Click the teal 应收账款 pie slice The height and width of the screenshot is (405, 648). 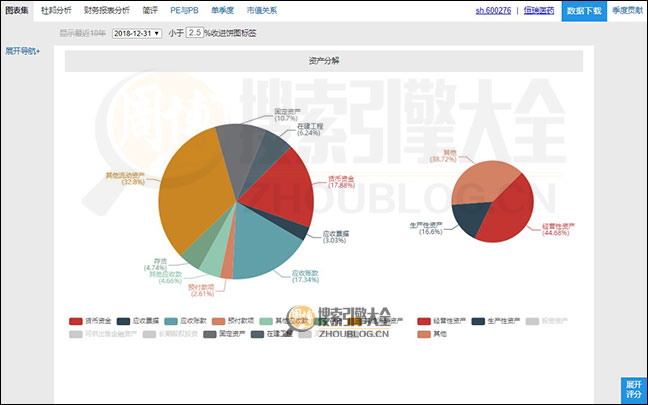tap(262, 244)
